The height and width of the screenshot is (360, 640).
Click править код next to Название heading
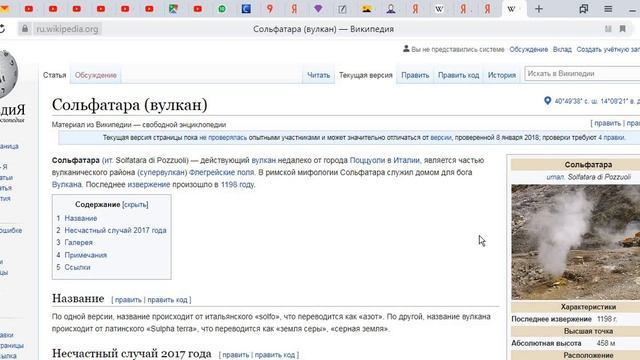pos(167,300)
